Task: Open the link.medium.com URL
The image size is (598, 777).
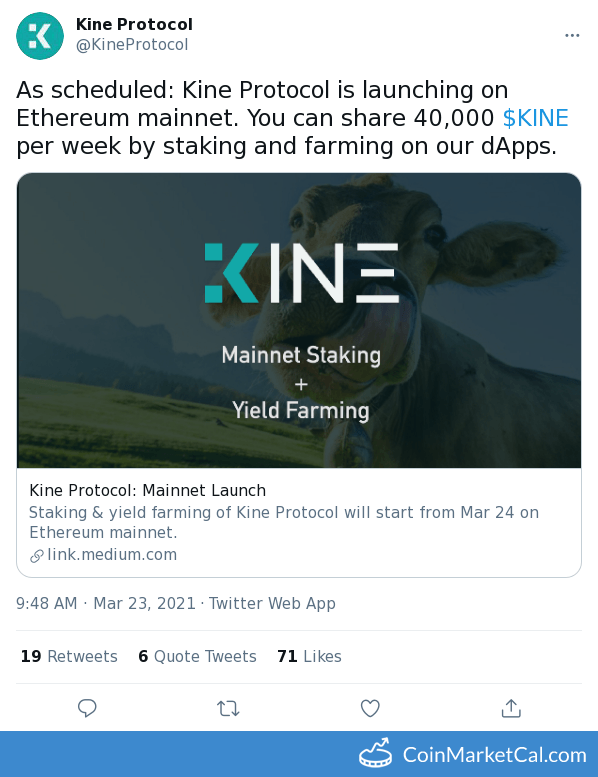Action: point(112,555)
